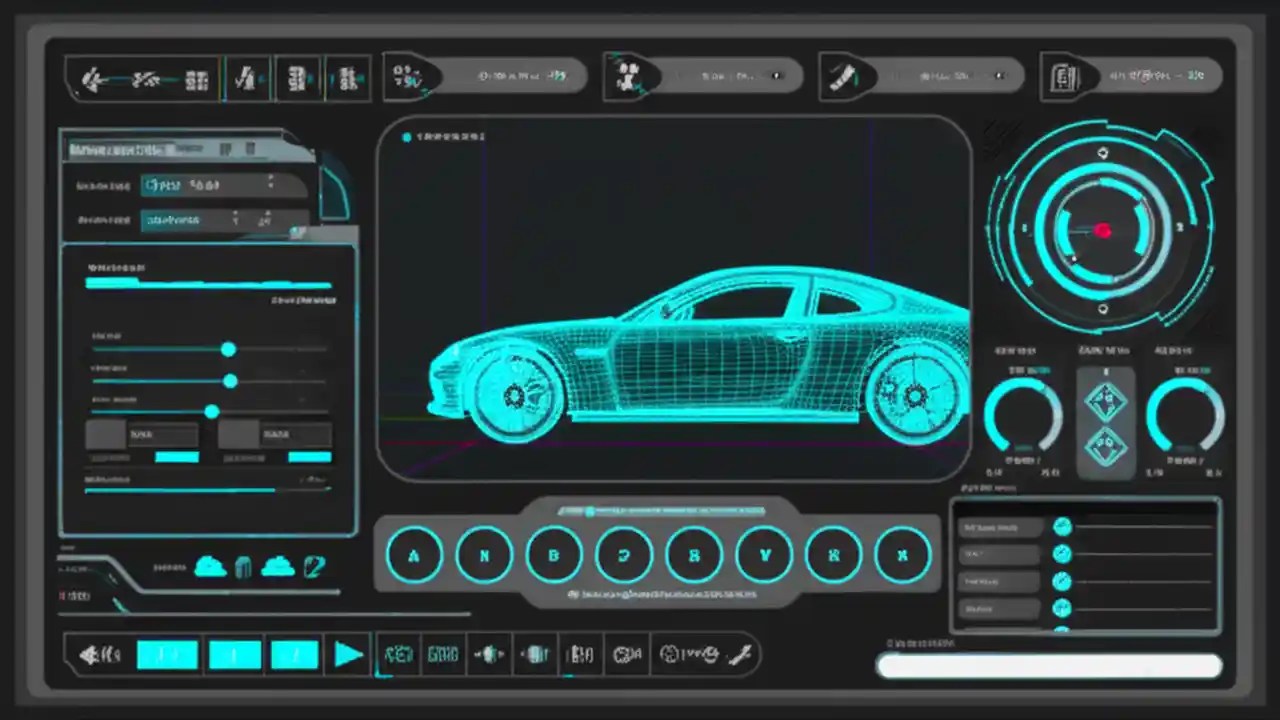Toggle the lower diamond indicator between the two knobs
Screen dimensions: 1280x720
coord(1106,446)
